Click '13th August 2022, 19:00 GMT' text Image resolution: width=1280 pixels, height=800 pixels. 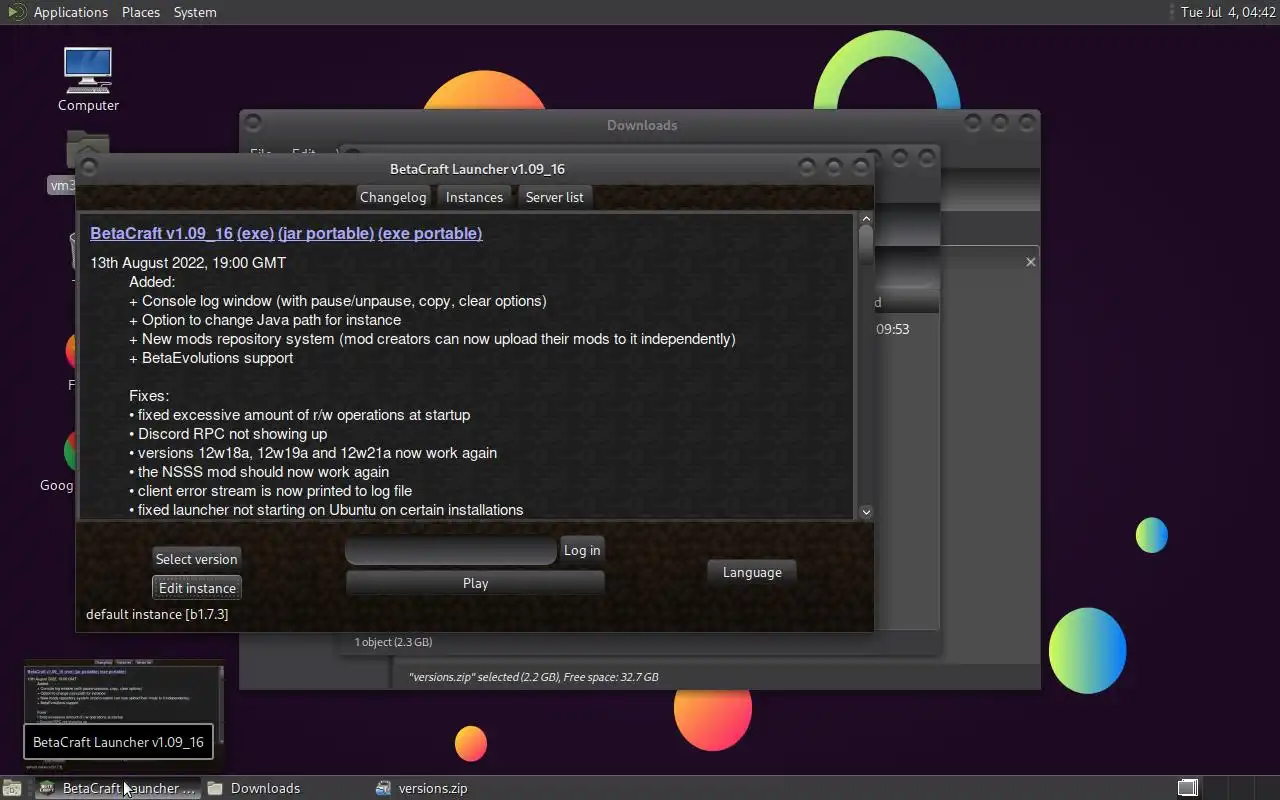tap(188, 263)
